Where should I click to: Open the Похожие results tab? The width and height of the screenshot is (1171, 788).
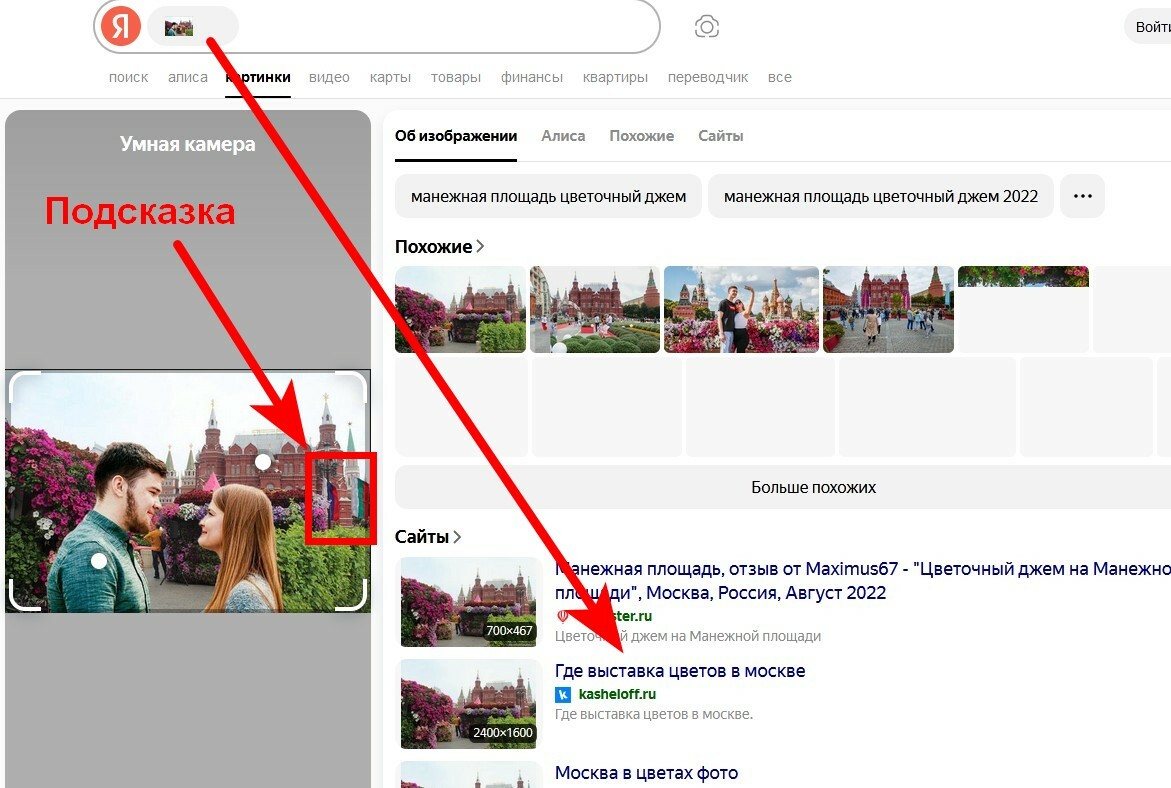click(x=642, y=136)
